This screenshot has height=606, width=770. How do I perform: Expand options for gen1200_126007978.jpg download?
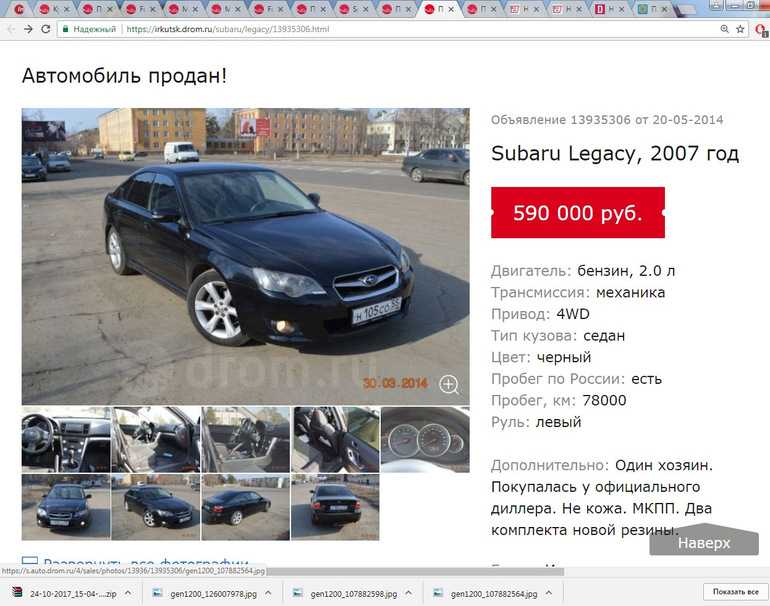[x=268, y=593]
